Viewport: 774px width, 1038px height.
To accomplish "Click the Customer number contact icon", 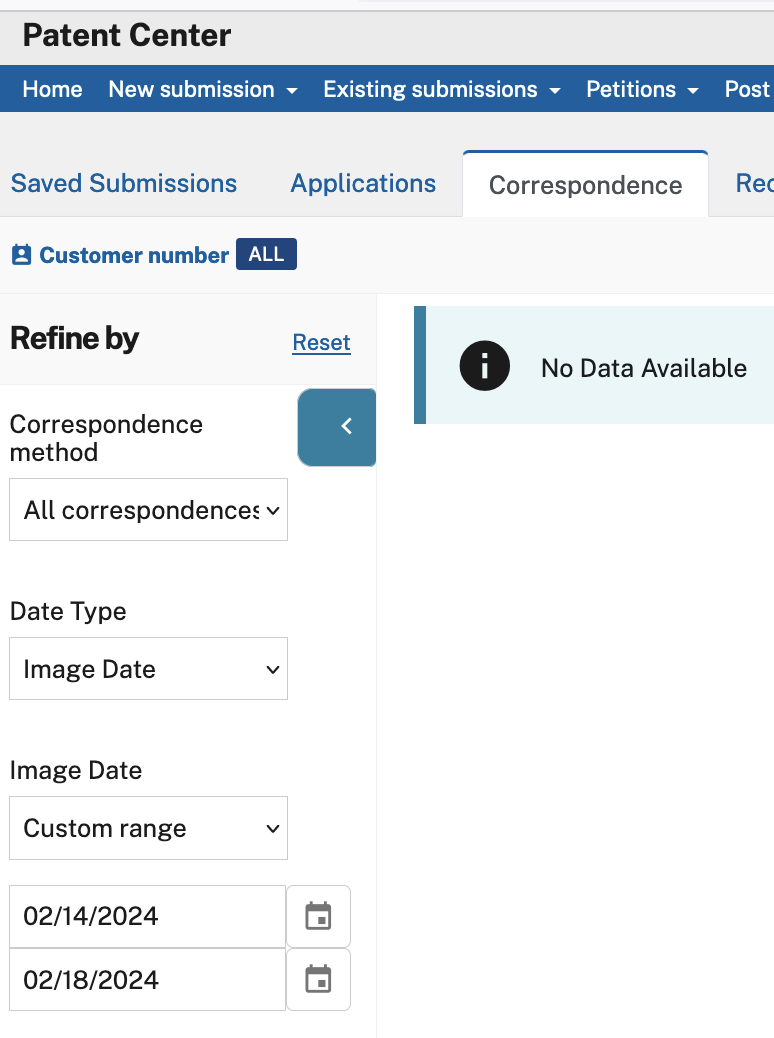I will 21,255.
